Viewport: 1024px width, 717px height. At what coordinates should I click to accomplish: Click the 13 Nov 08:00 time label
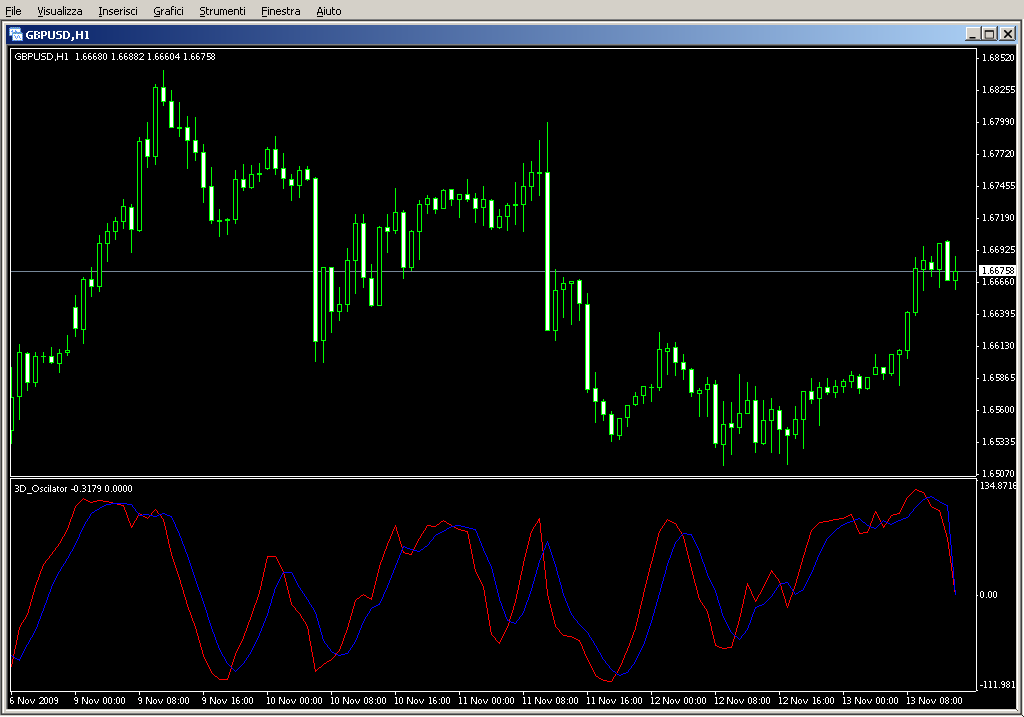click(x=934, y=700)
